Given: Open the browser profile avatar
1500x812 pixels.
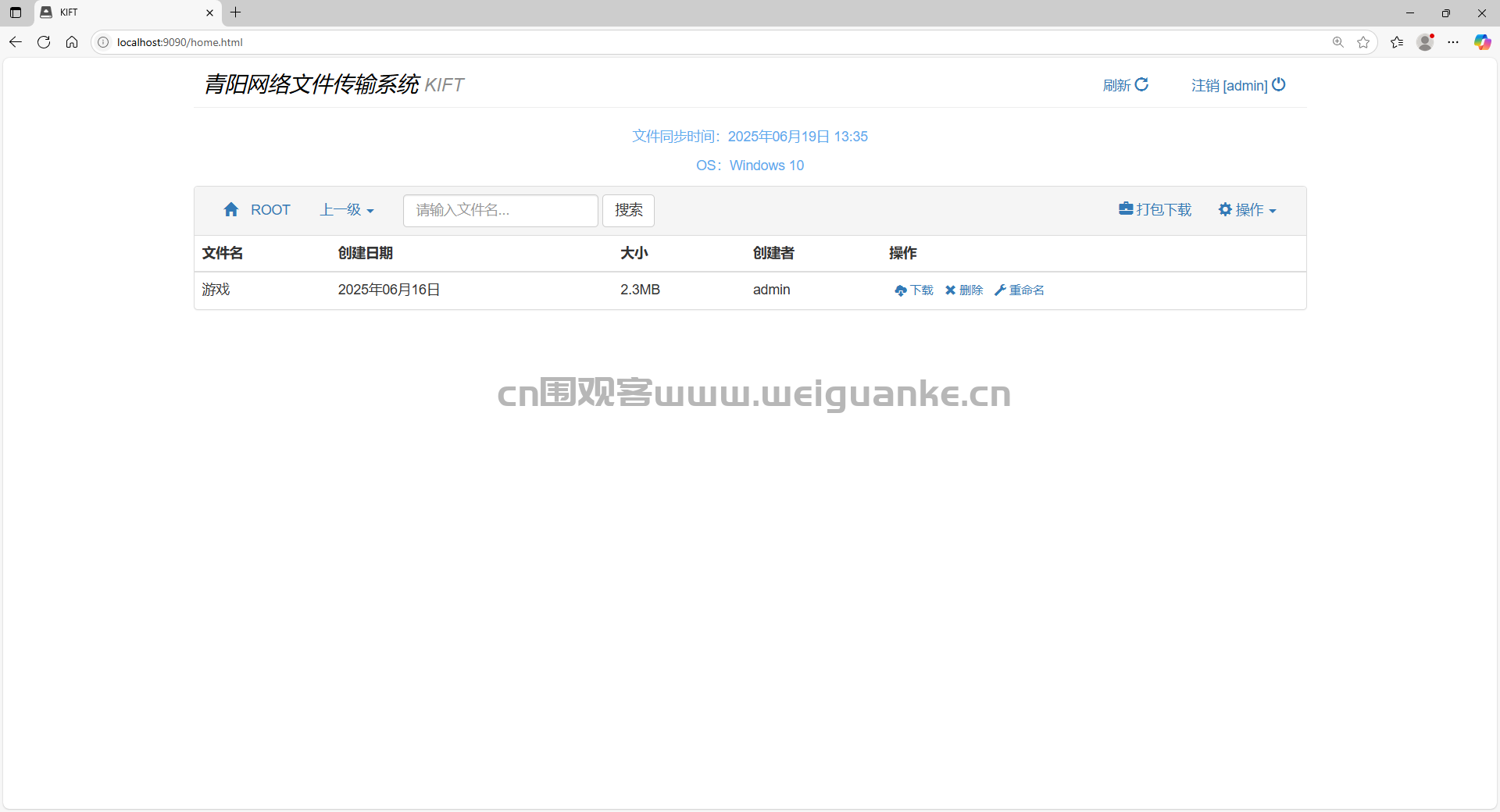Looking at the screenshot, I should click(x=1425, y=42).
